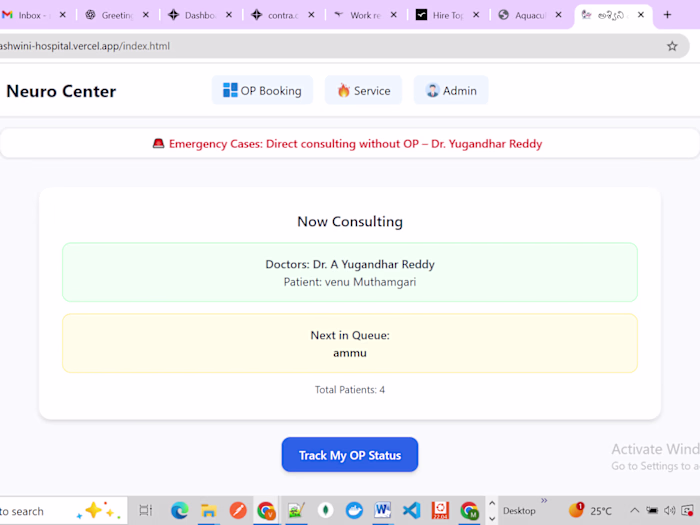Open a new browser tab
The image size is (700, 525).
(x=667, y=15)
